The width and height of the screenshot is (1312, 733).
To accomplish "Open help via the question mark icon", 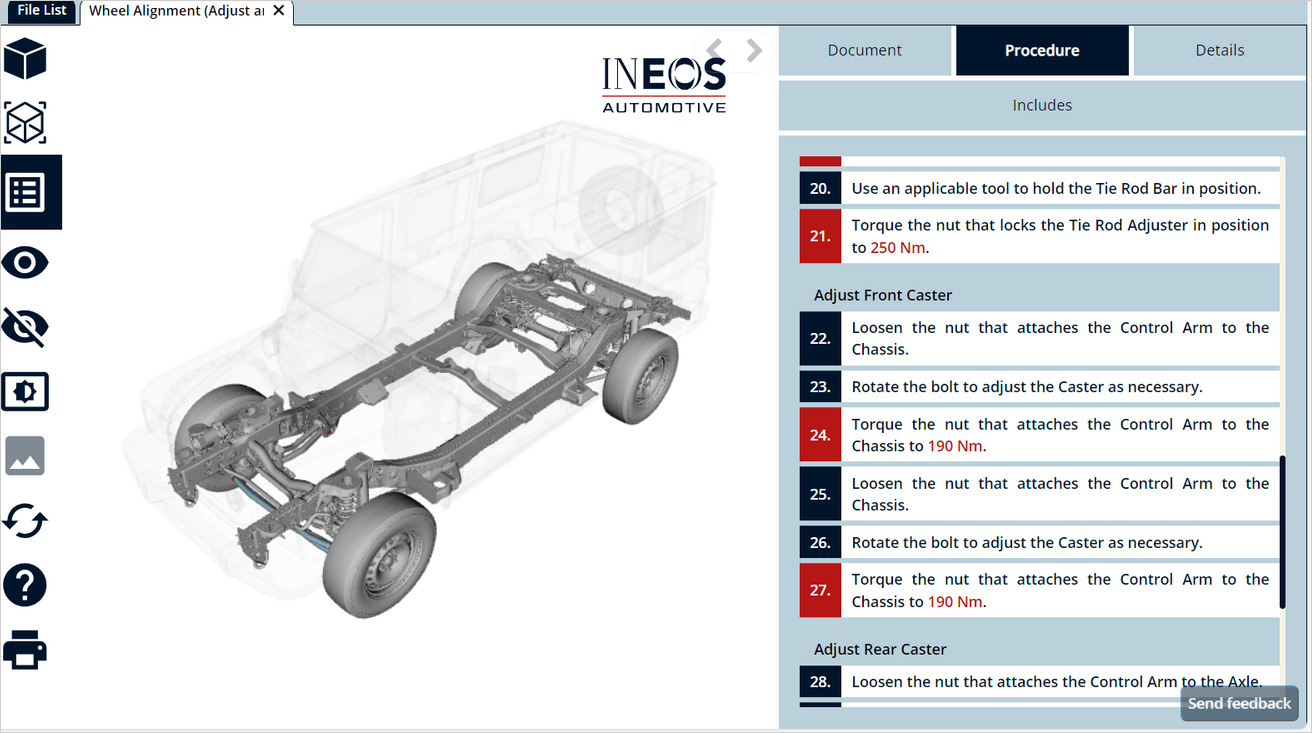I will pyautogui.click(x=25, y=584).
